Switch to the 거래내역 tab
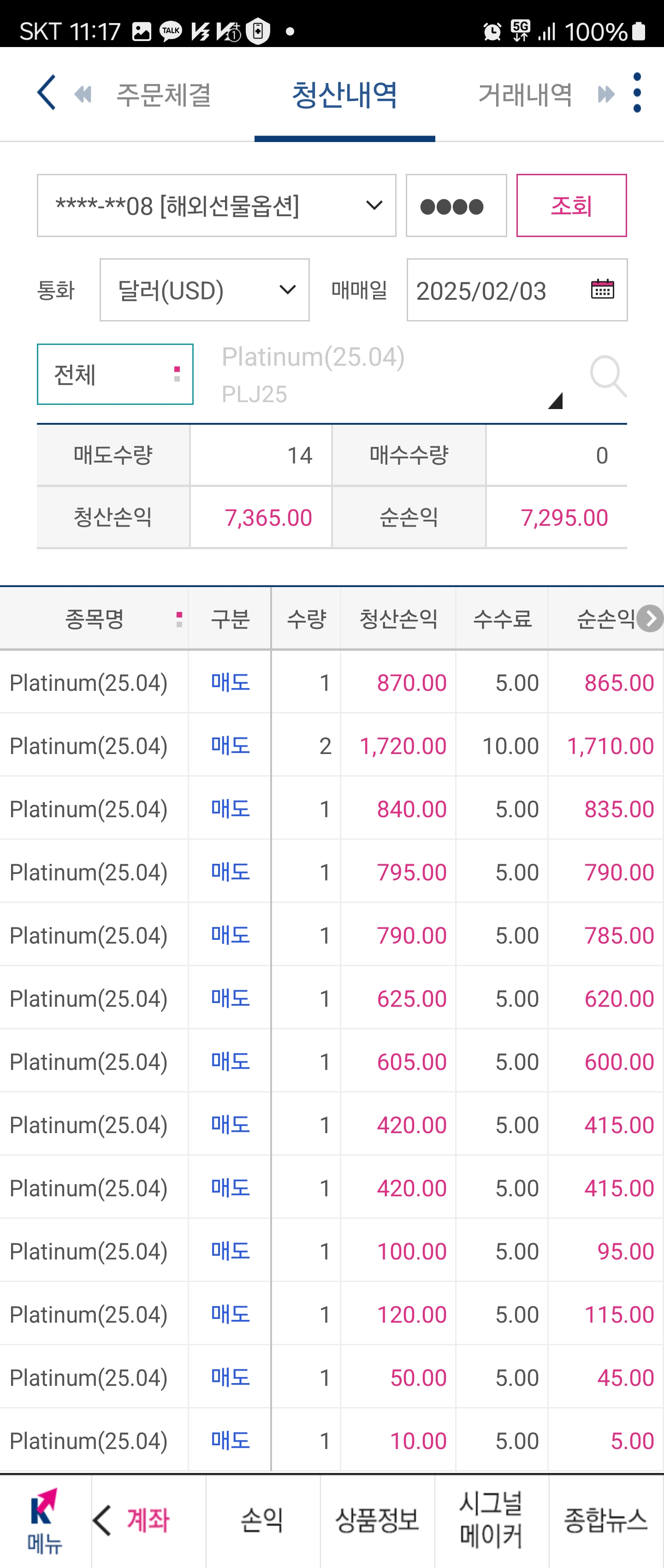This screenshot has width=664, height=1568. click(x=525, y=95)
